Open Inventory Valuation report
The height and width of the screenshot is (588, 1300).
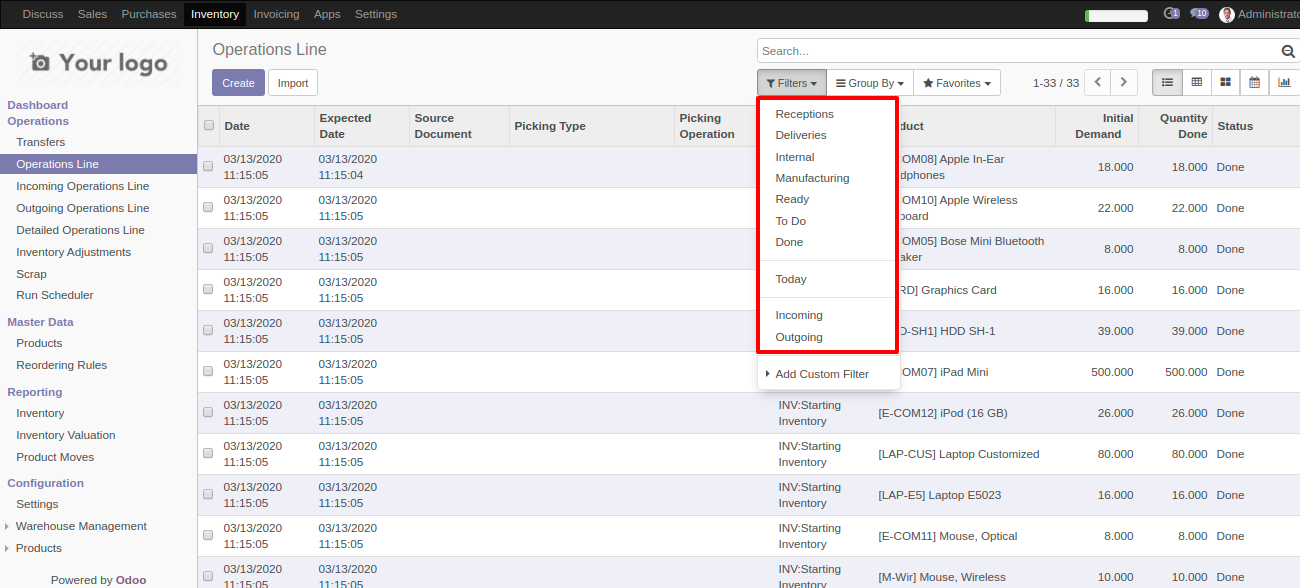click(66, 435)
